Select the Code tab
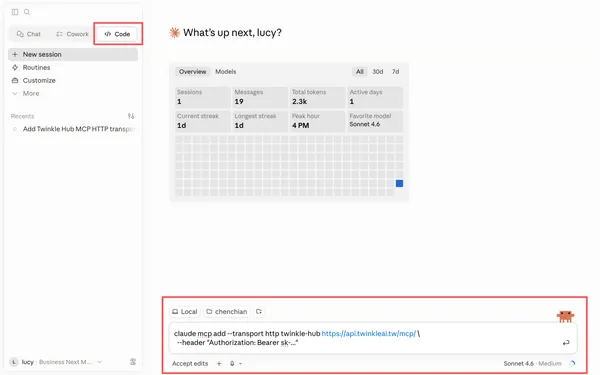Image resolution: width=600 pixels, height=375 pixels. pyautogui.click(x=117, y=34)
